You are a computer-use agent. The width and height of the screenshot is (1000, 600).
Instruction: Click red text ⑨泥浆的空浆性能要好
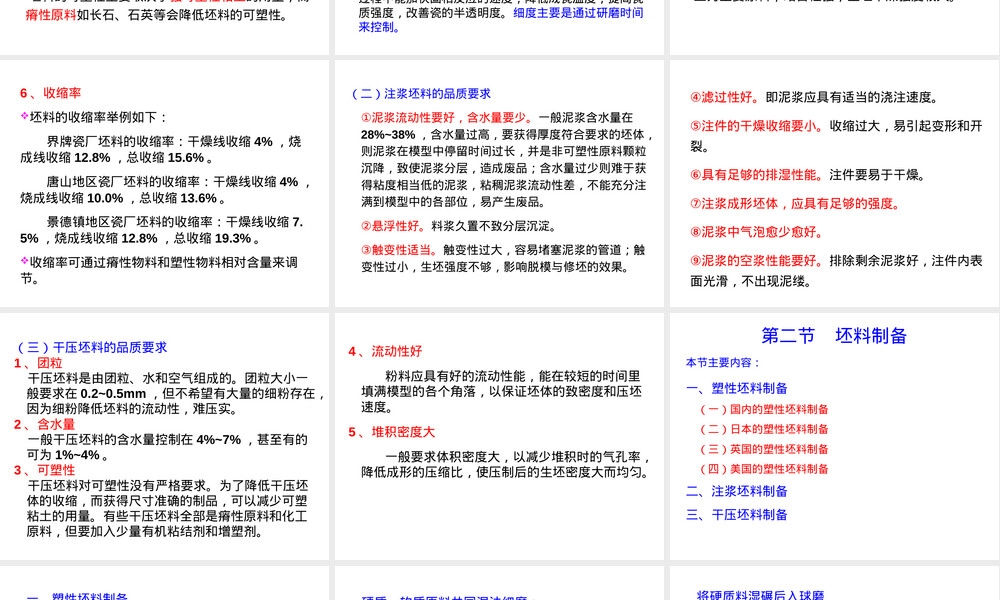pos(756,261)
